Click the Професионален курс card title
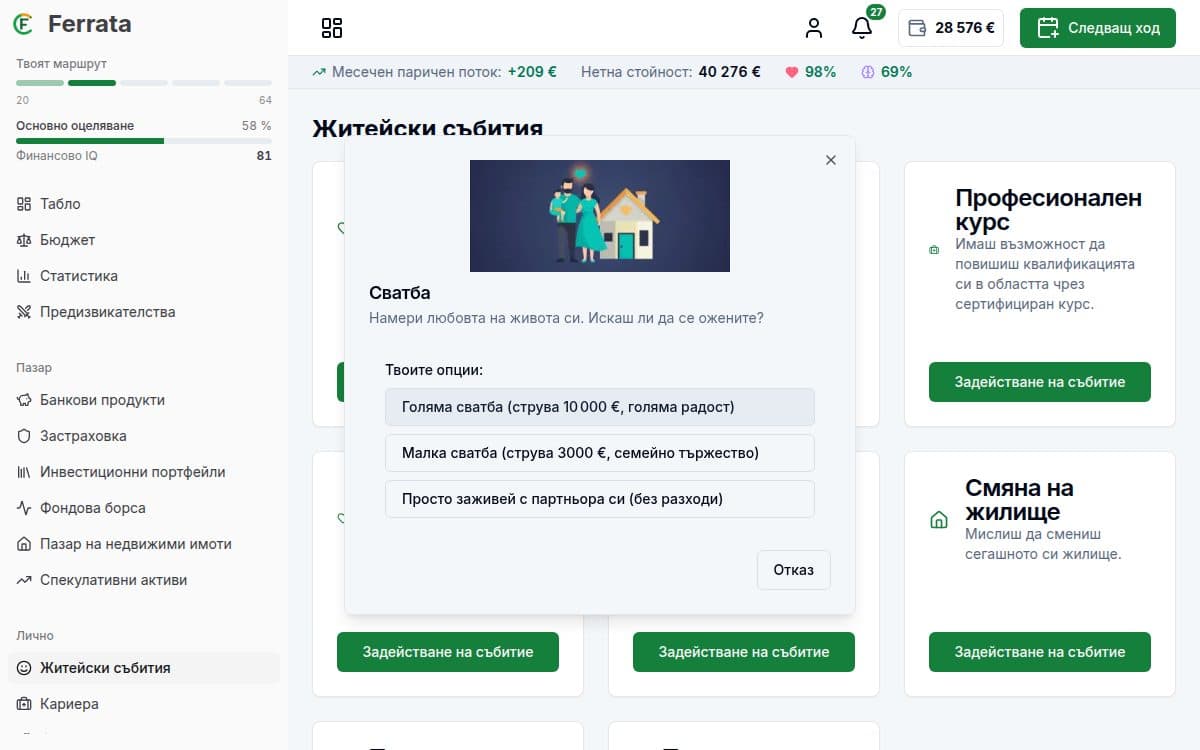 tap(1049, 210)
